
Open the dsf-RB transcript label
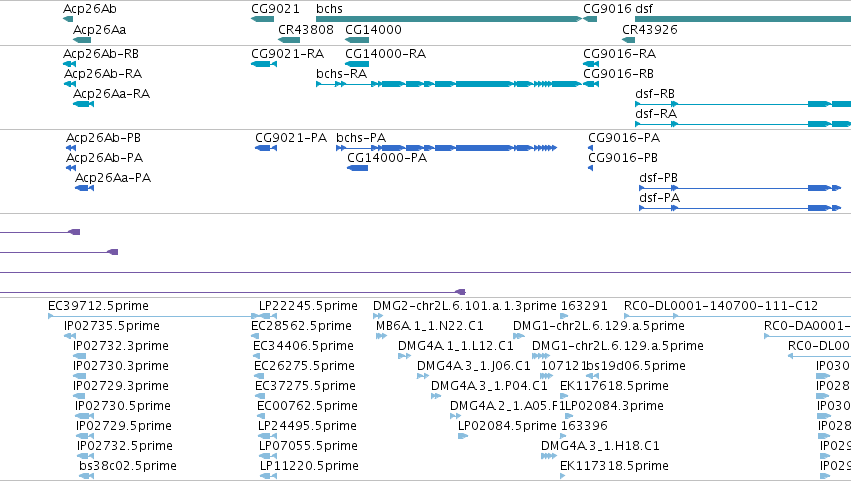(x=655, y=94)
